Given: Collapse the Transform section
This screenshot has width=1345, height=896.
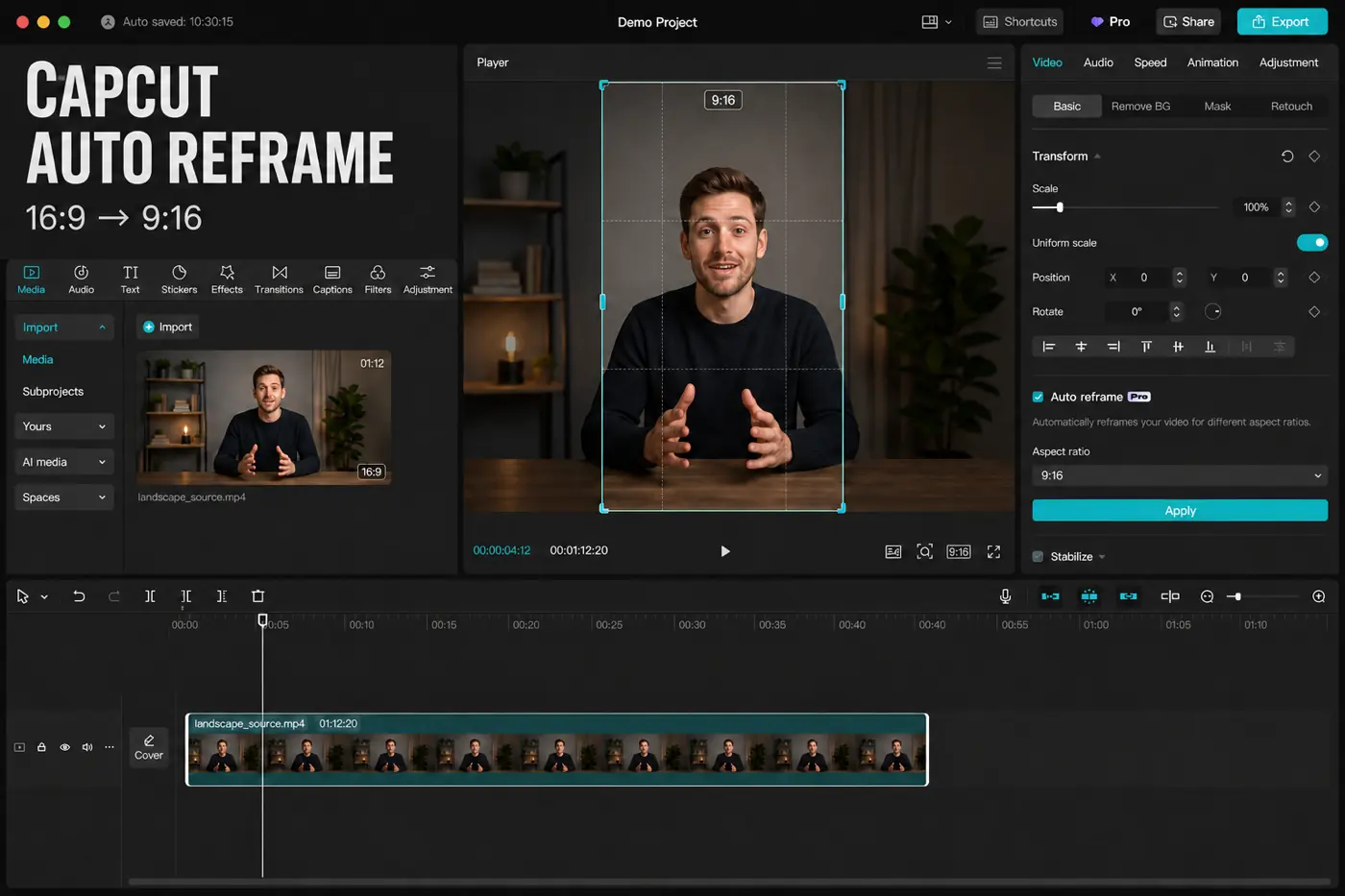Looking at the screenshot, I should click(x=1097, y=157).
